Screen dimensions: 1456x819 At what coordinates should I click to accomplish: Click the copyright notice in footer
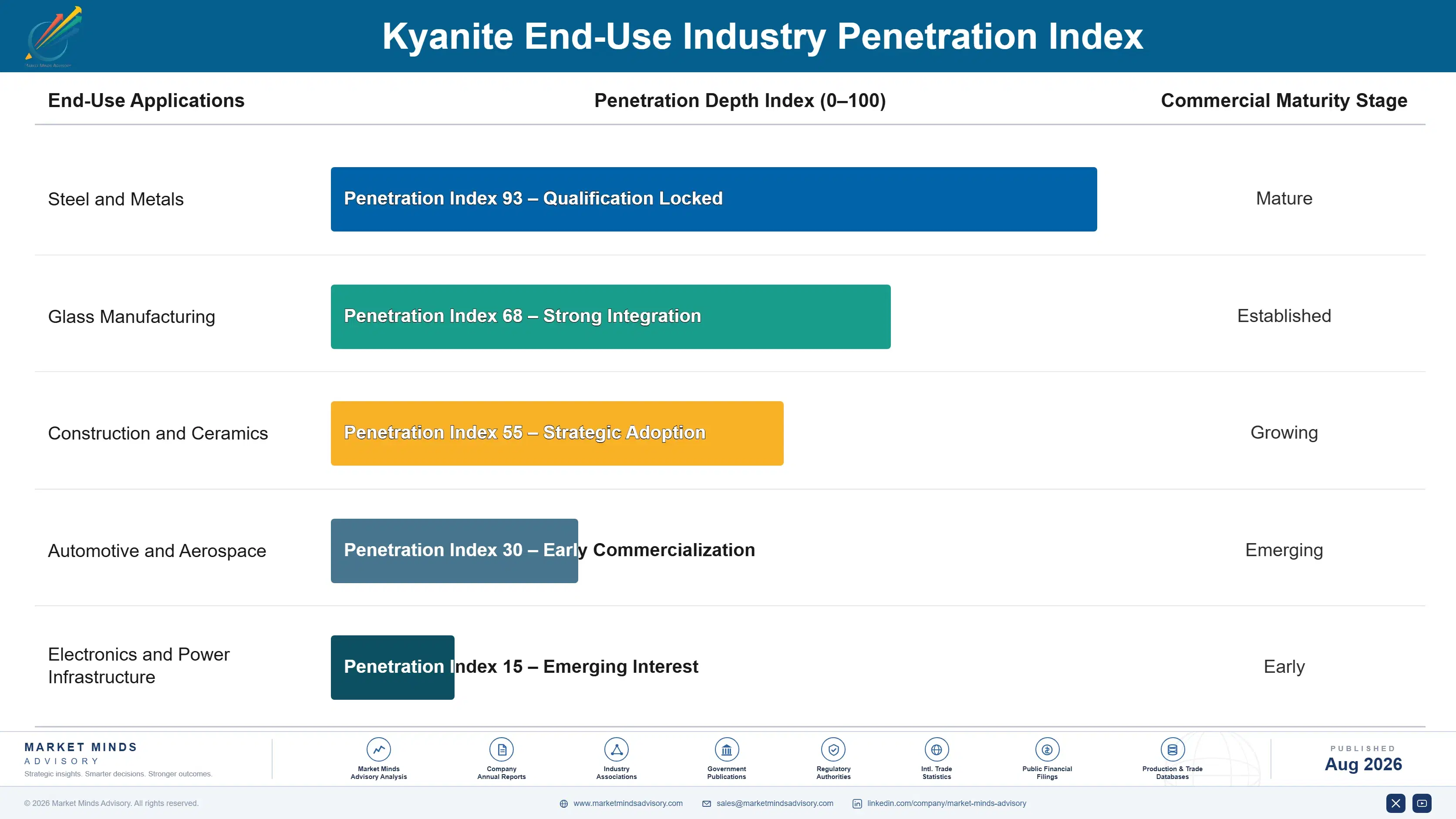pos(111,803)
